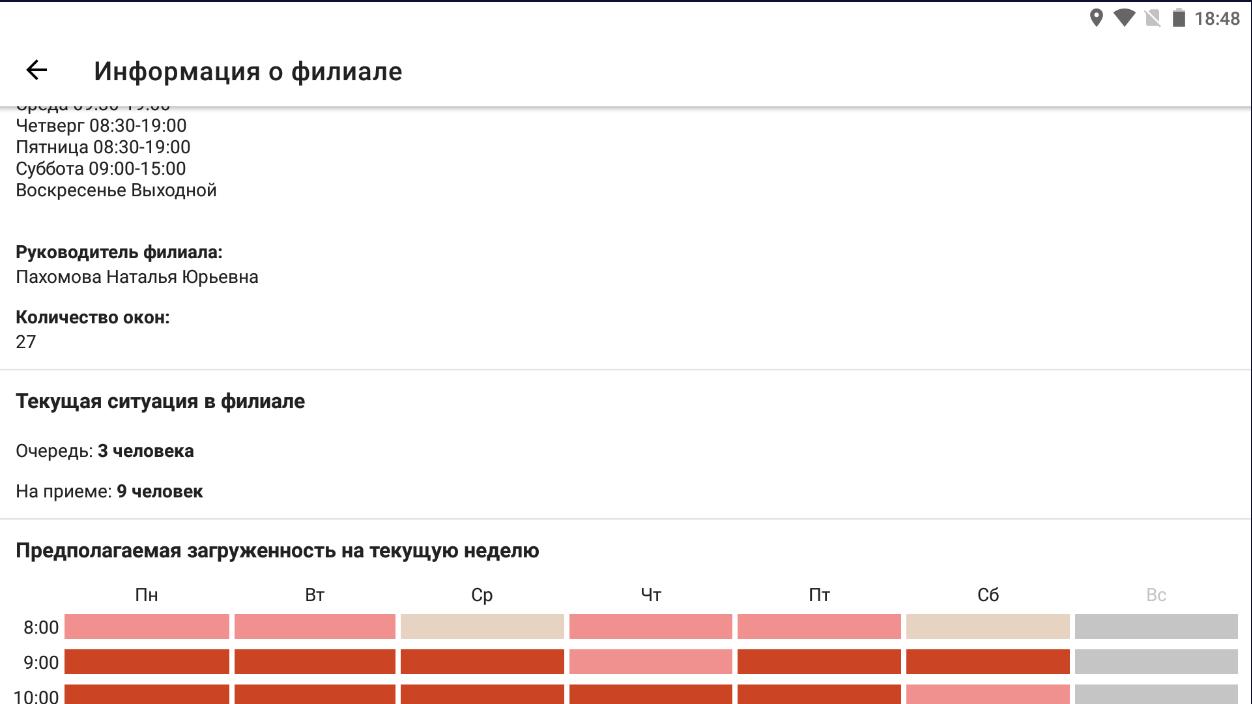Viewport: 1252px width, 704px height.
Task: Tap Saturday 8:00 beige load cell
Action: click(x=988, y=627)
